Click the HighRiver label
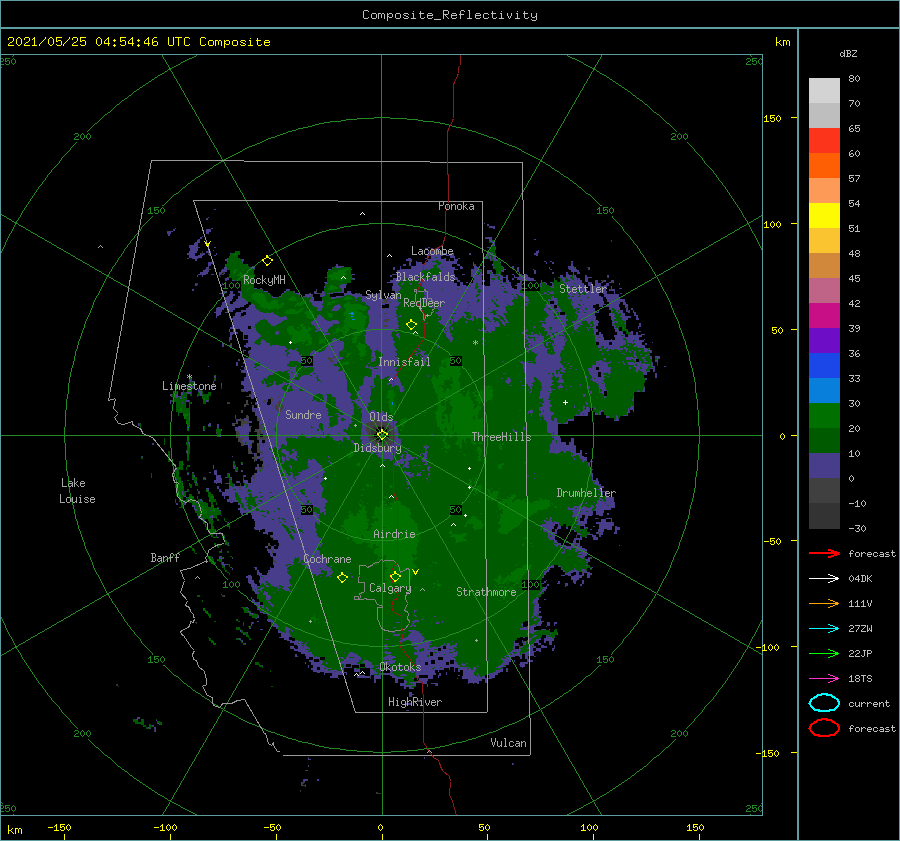Viewport: 900px width, 841px height. [x=415, y=702]
